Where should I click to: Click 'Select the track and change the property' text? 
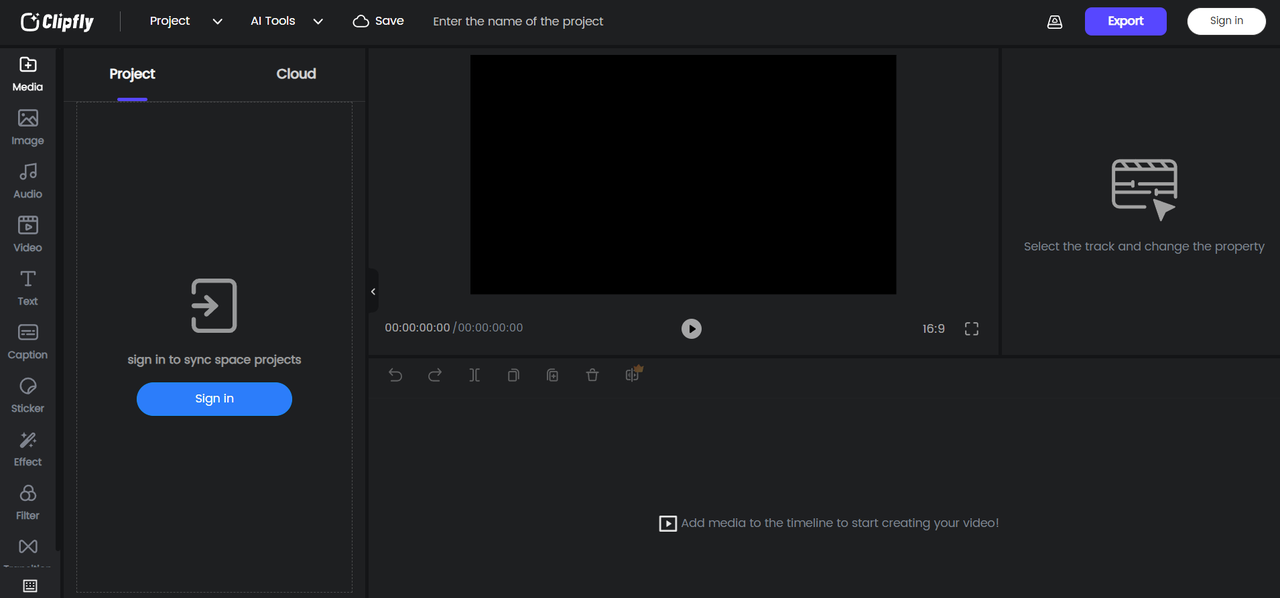[1144, 246]
